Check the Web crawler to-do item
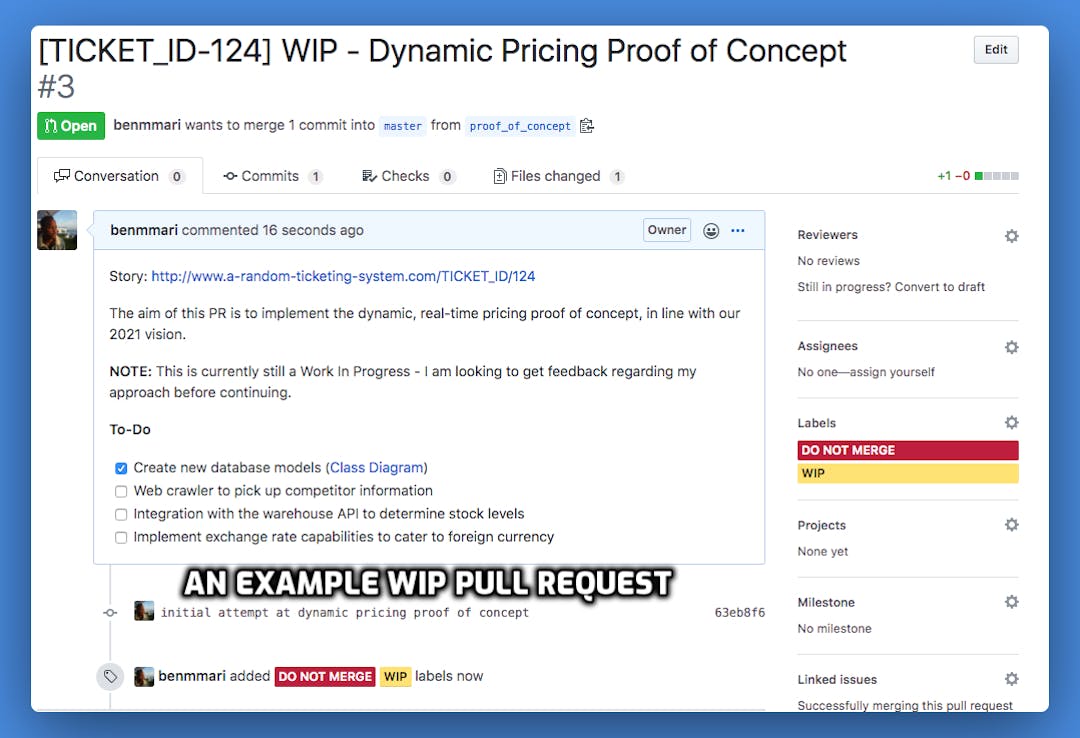This screenshot has width=1080, height=738. 121,490
